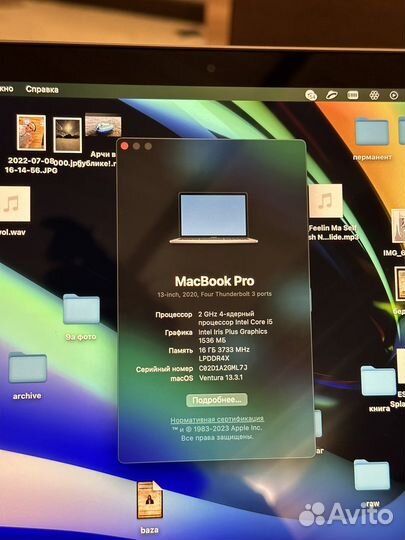
Task: Click the Подробнее... button
Action: tap(217, 400)
